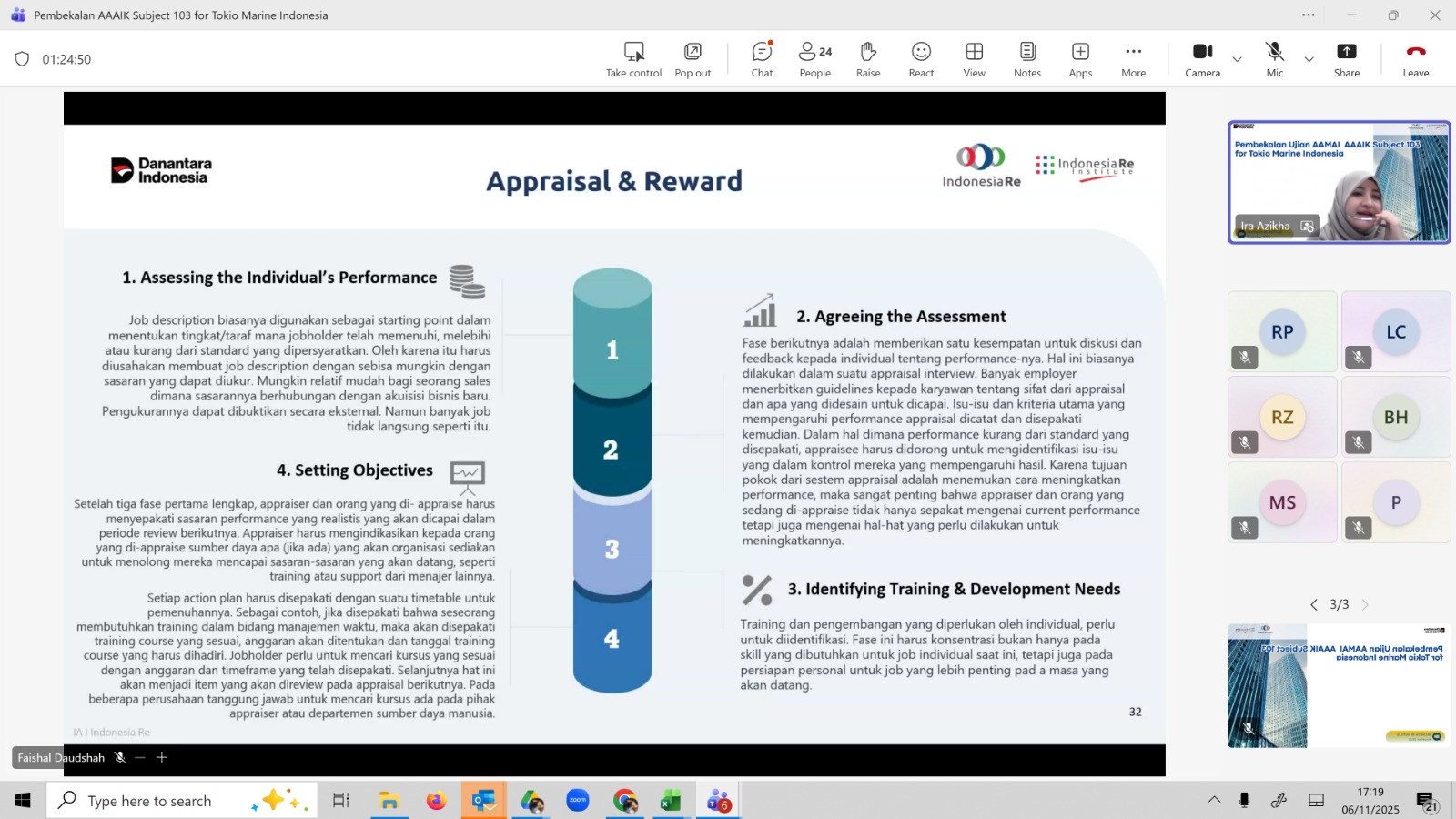Open the Apps panel
1456x819 pixels.
(x=1080, y=59)
